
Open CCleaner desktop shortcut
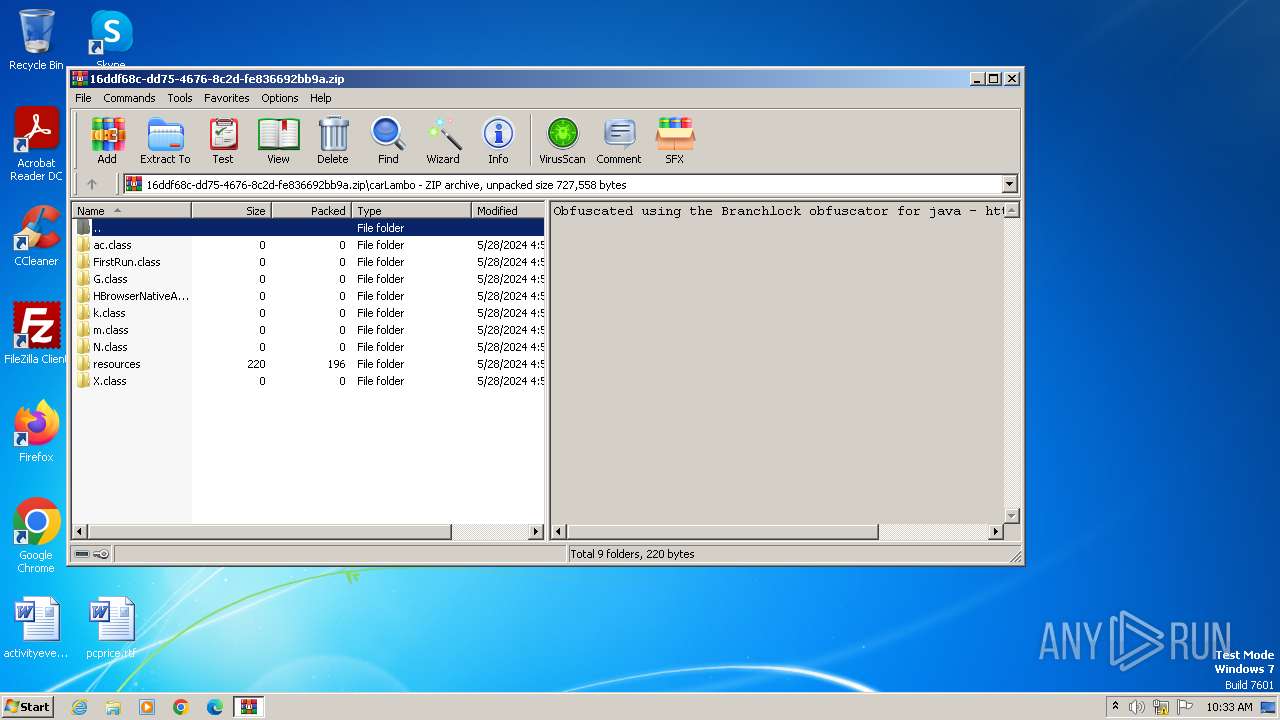36,236
